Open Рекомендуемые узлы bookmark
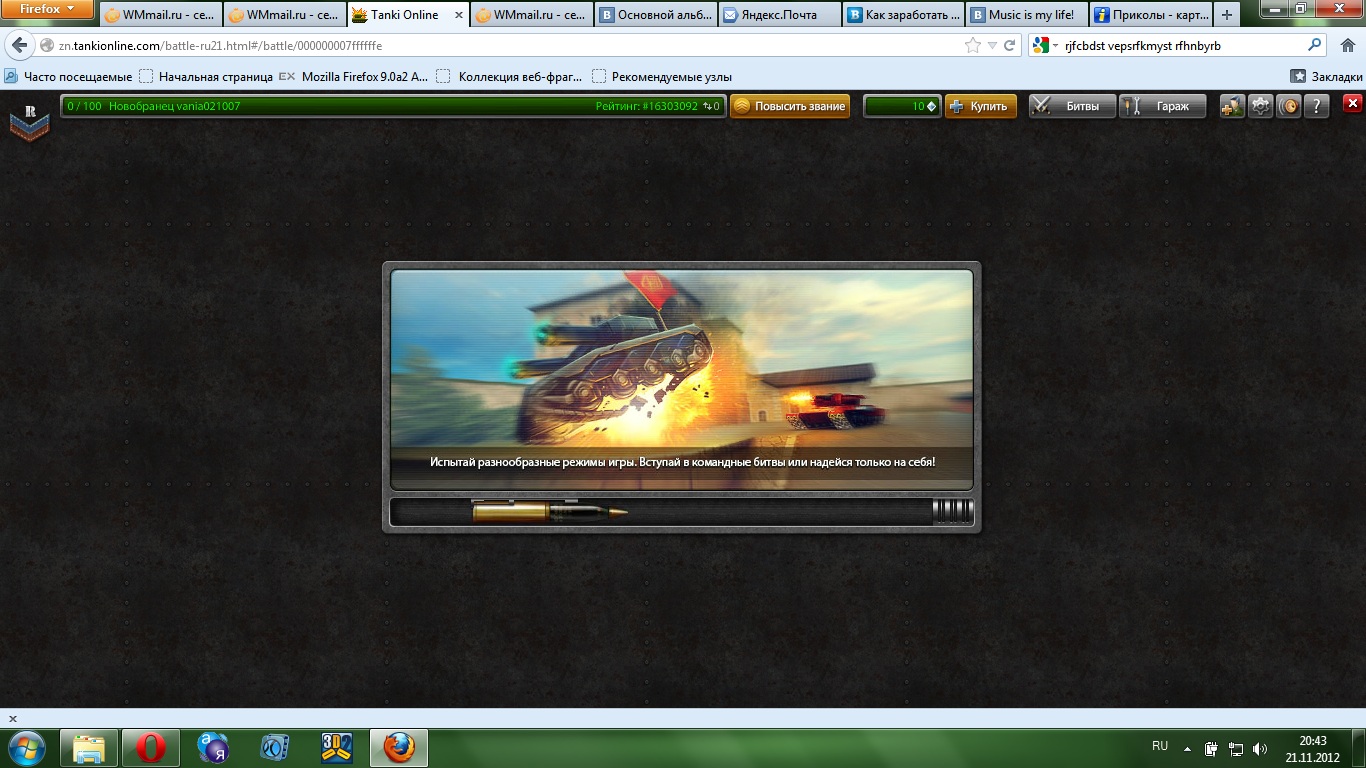The height and width of the screenshot is (768, 1366). pyautogui.click(x=662, y=77)
